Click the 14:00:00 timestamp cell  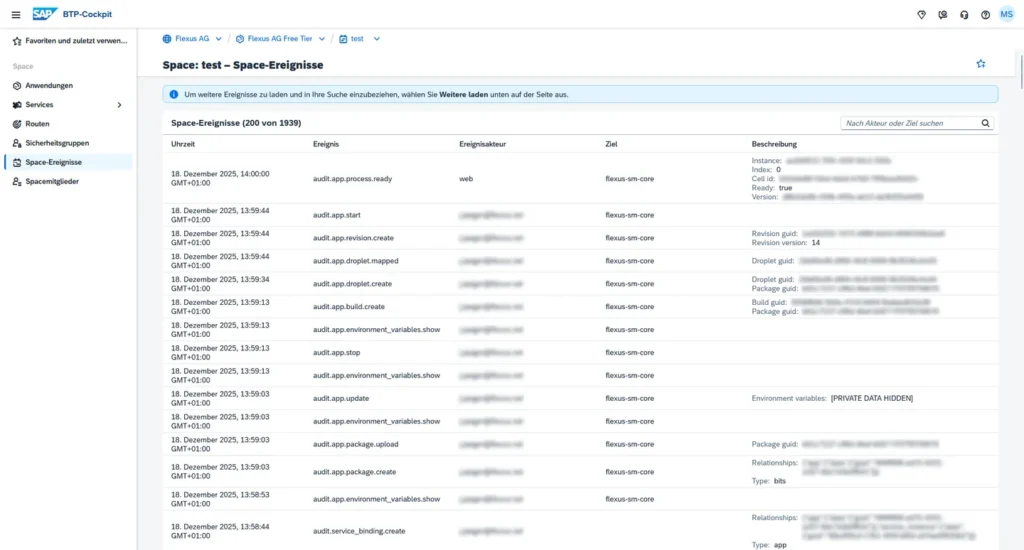click(x=220, y=178)
